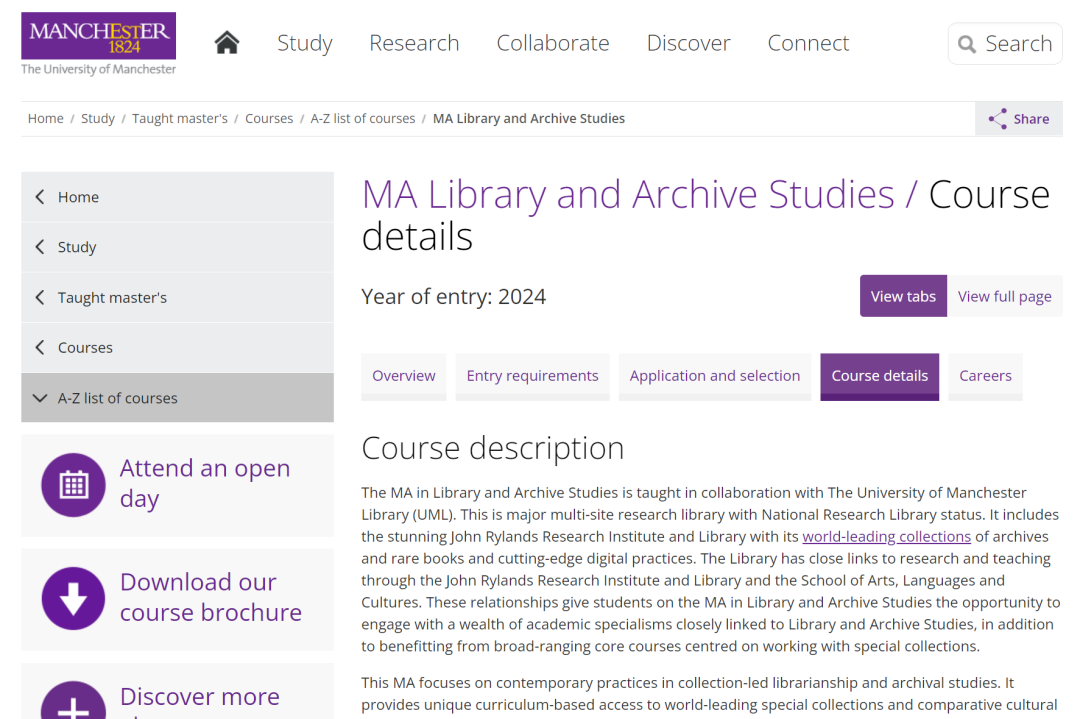Click the University of Manchester logo
The width and height of the screenshot is (1080, 719).
coord(98,43)
